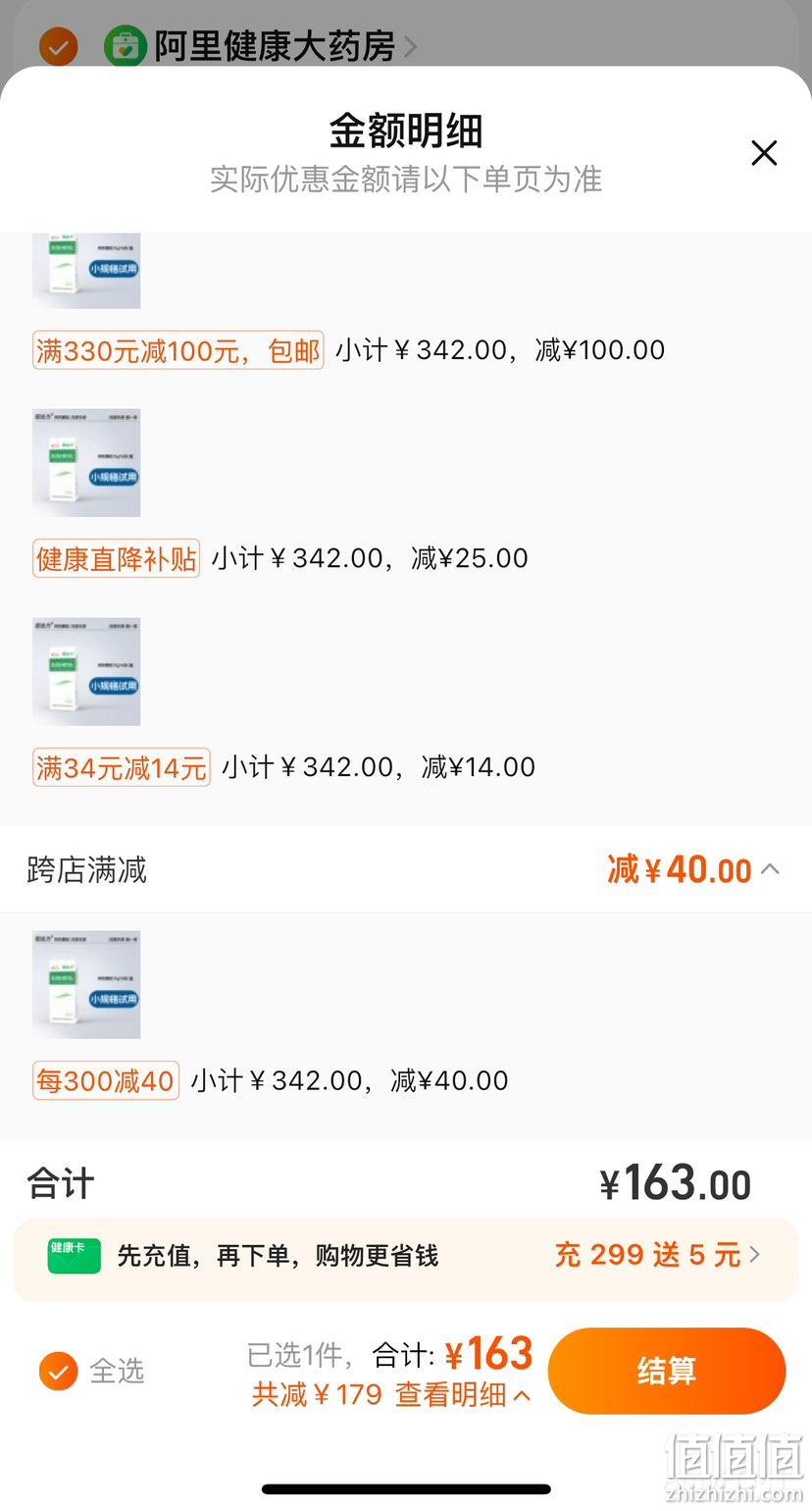Screen dimensions: 812x1511
Task: Expand 查看明细 details arrow
Action: pos(523,1394)
